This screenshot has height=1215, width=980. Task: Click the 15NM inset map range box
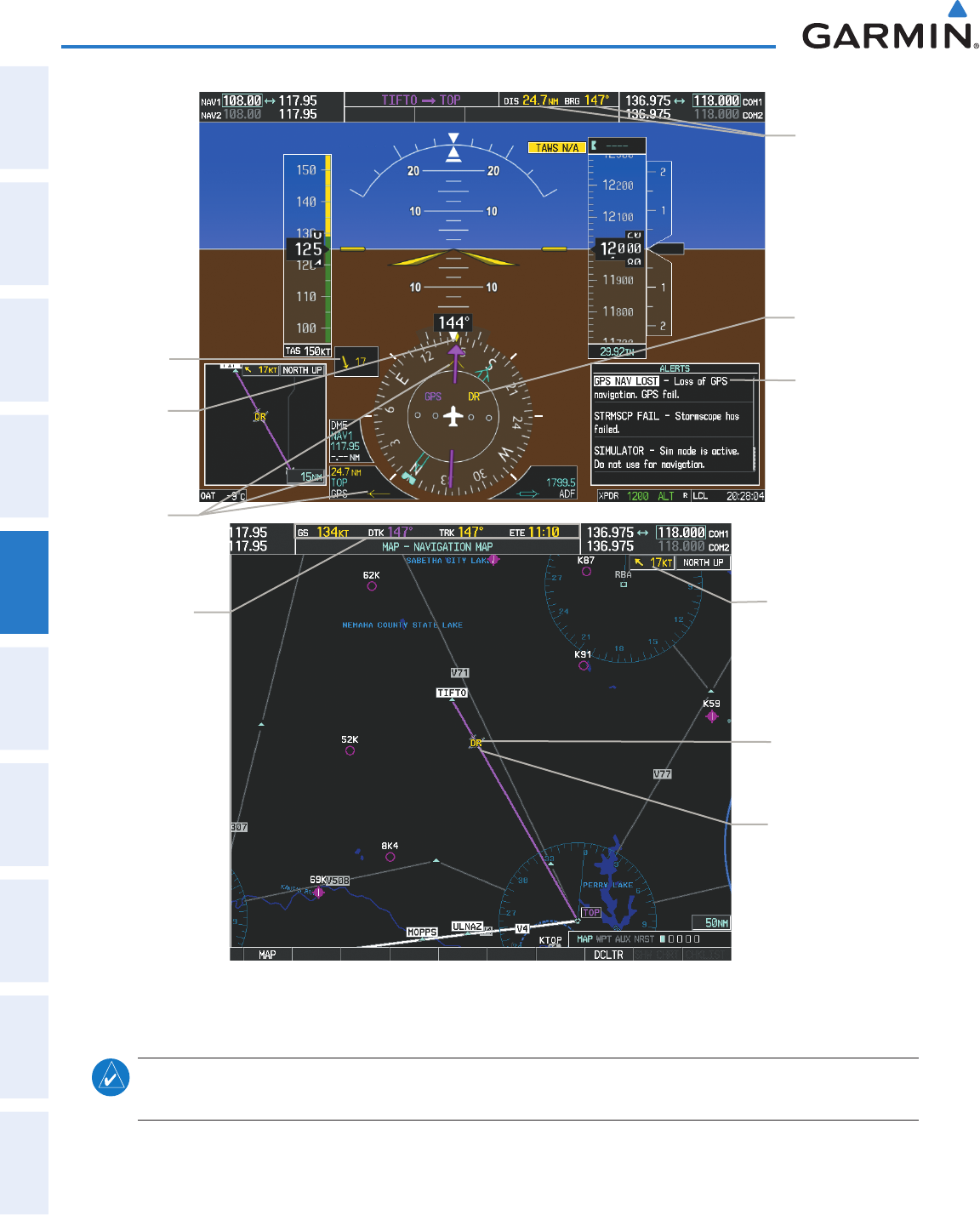pyautogui.click(x=306, y=477)
